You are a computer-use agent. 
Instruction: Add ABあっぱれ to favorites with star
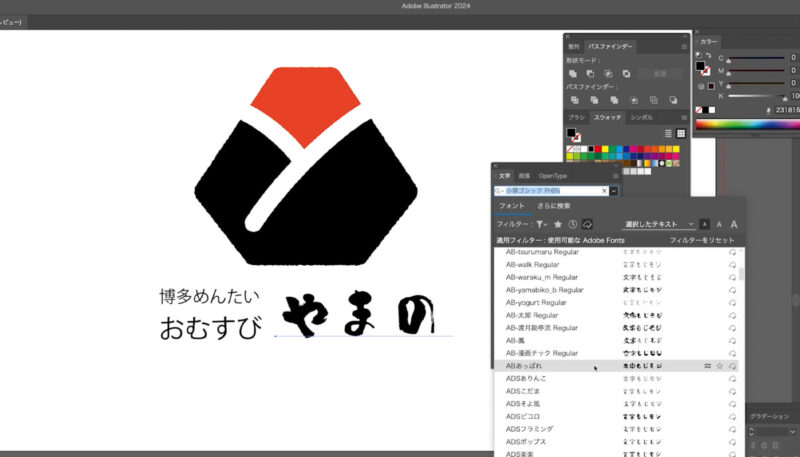[x=720, y=366]
